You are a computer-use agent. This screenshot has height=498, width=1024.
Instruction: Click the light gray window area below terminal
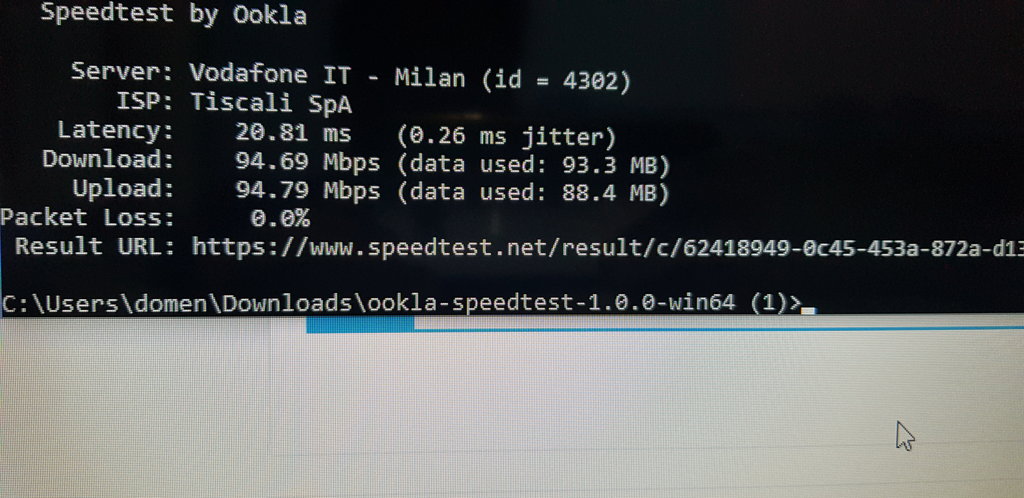(x=512, y=411)
